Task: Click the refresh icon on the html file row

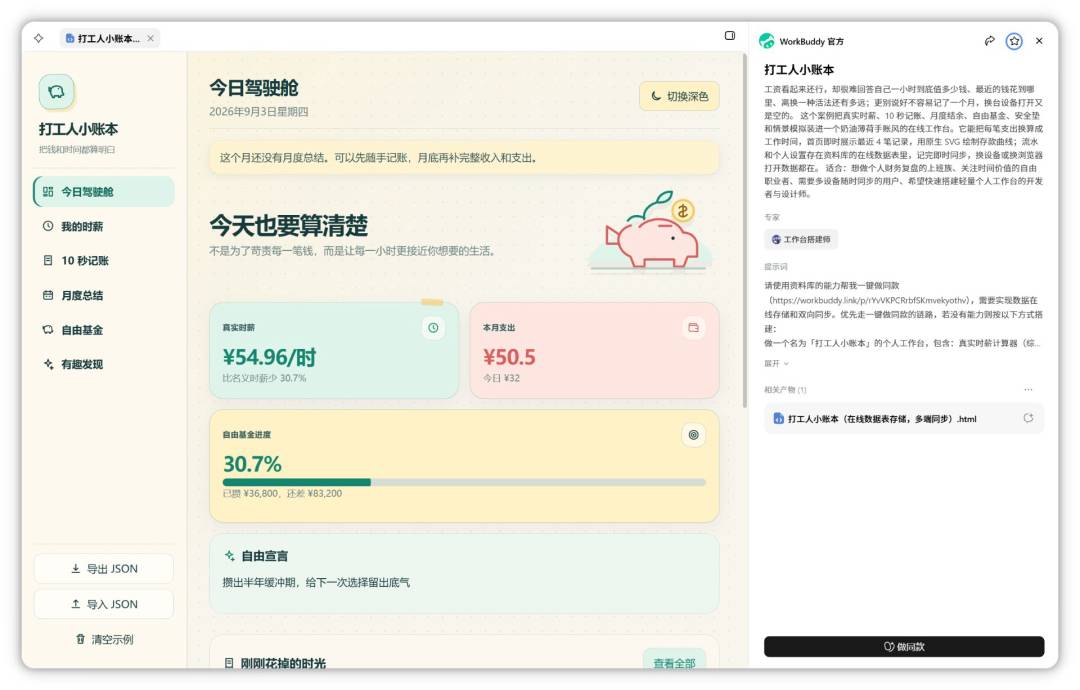Action: [1028, 418]
